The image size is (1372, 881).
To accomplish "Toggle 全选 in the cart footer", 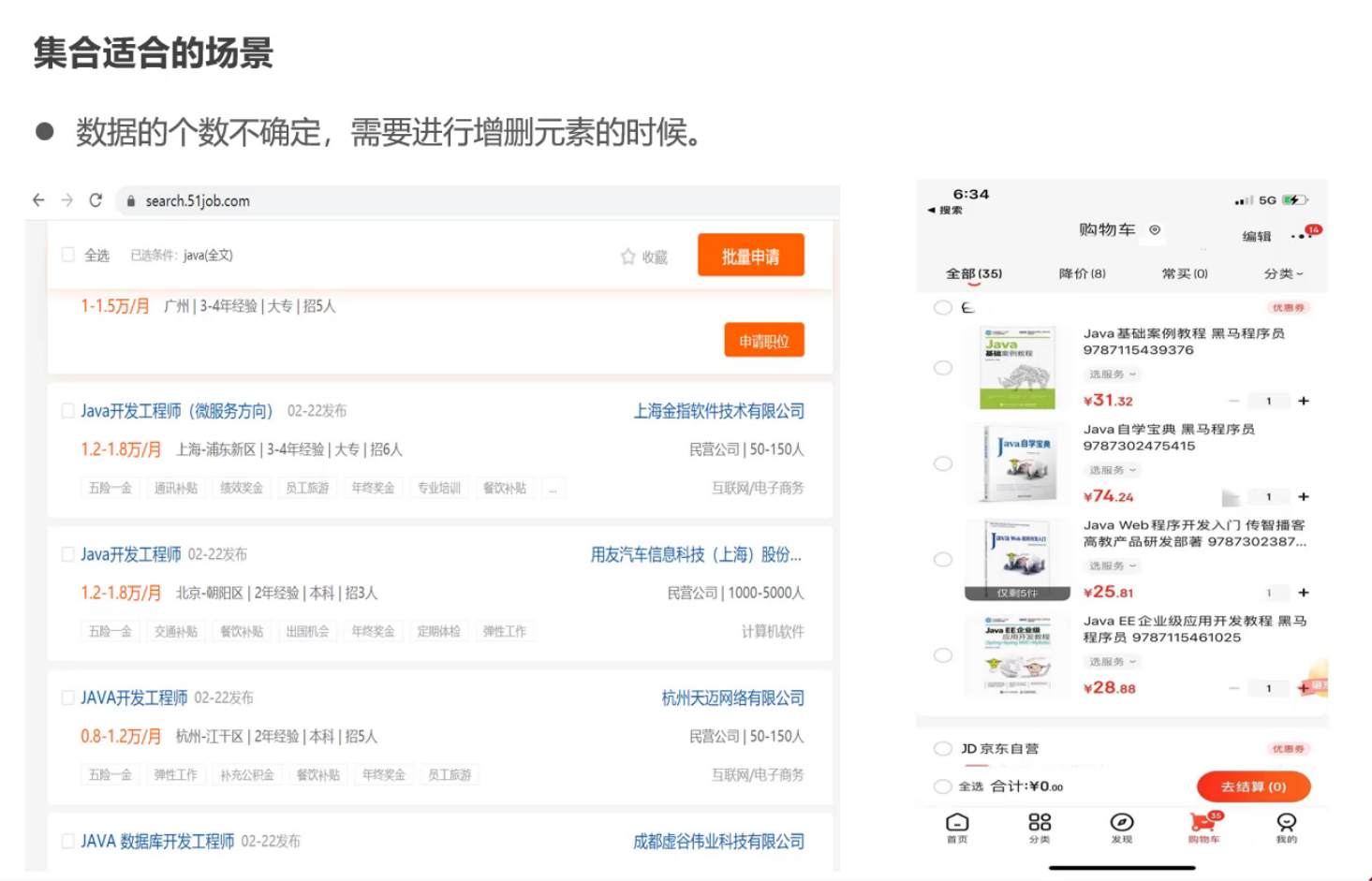I will coord(943,786).
